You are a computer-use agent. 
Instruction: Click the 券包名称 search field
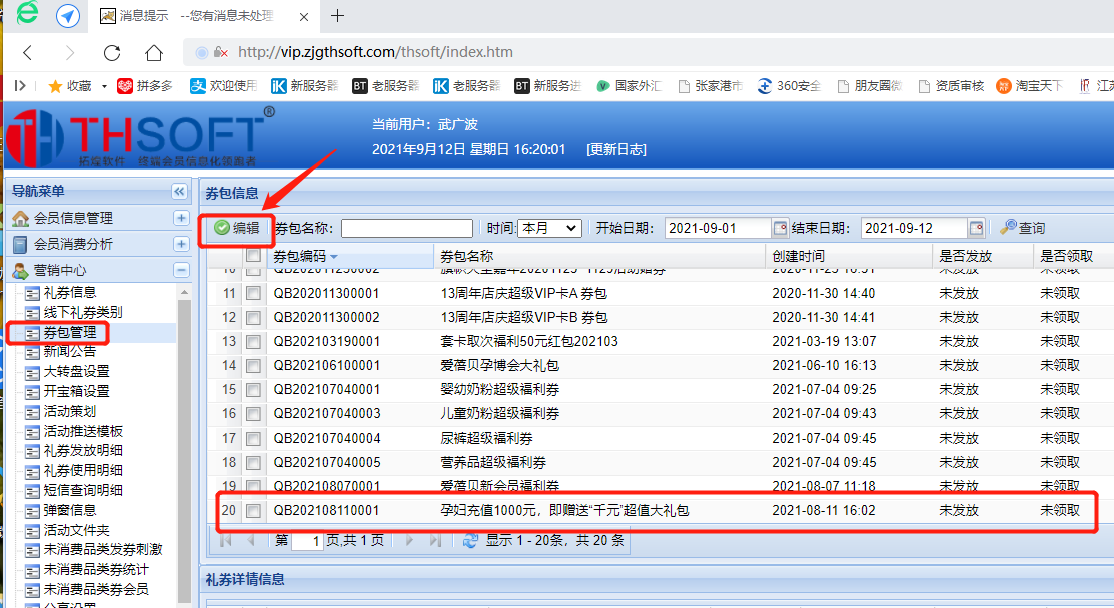pyautogui.click(x=406, y=228)
